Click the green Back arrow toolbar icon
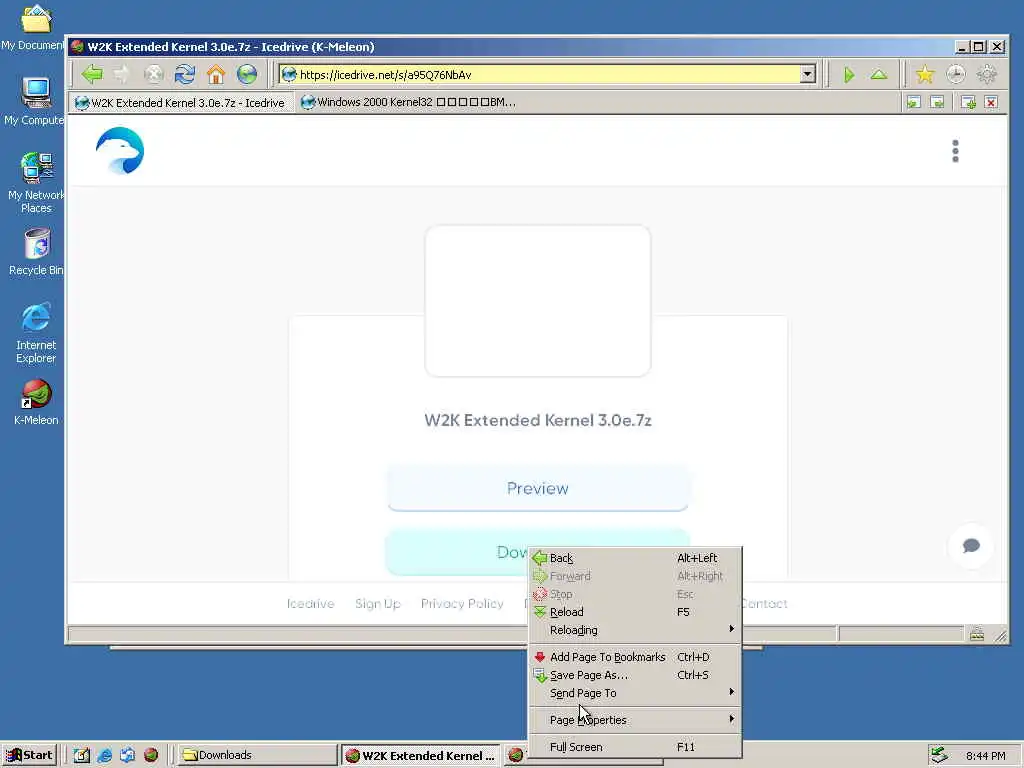Viewport: 1024px width, 768px height. tap(92, 74)
